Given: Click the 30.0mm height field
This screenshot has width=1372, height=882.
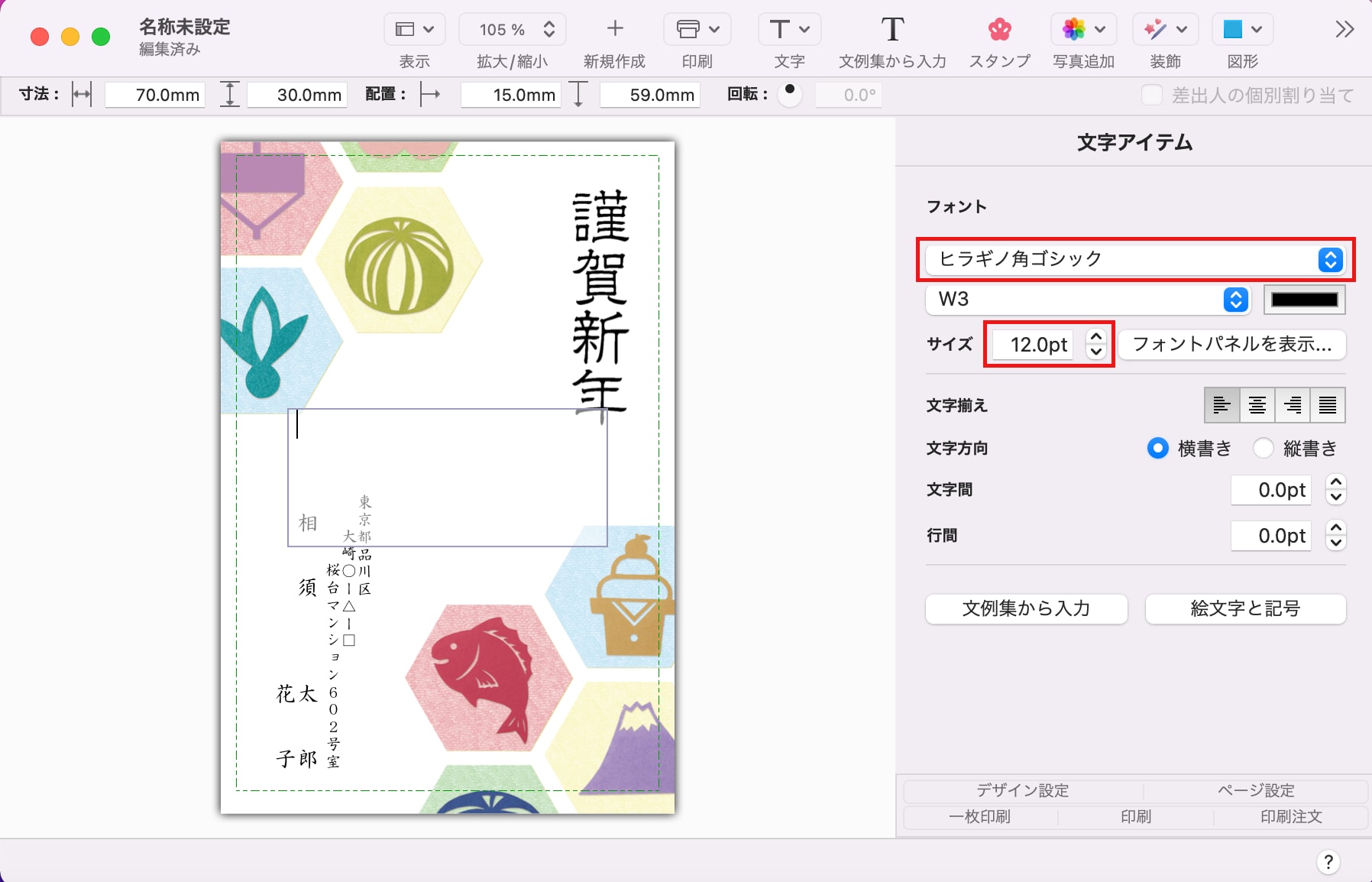Looking at the screenshot, I should [297, 95].
